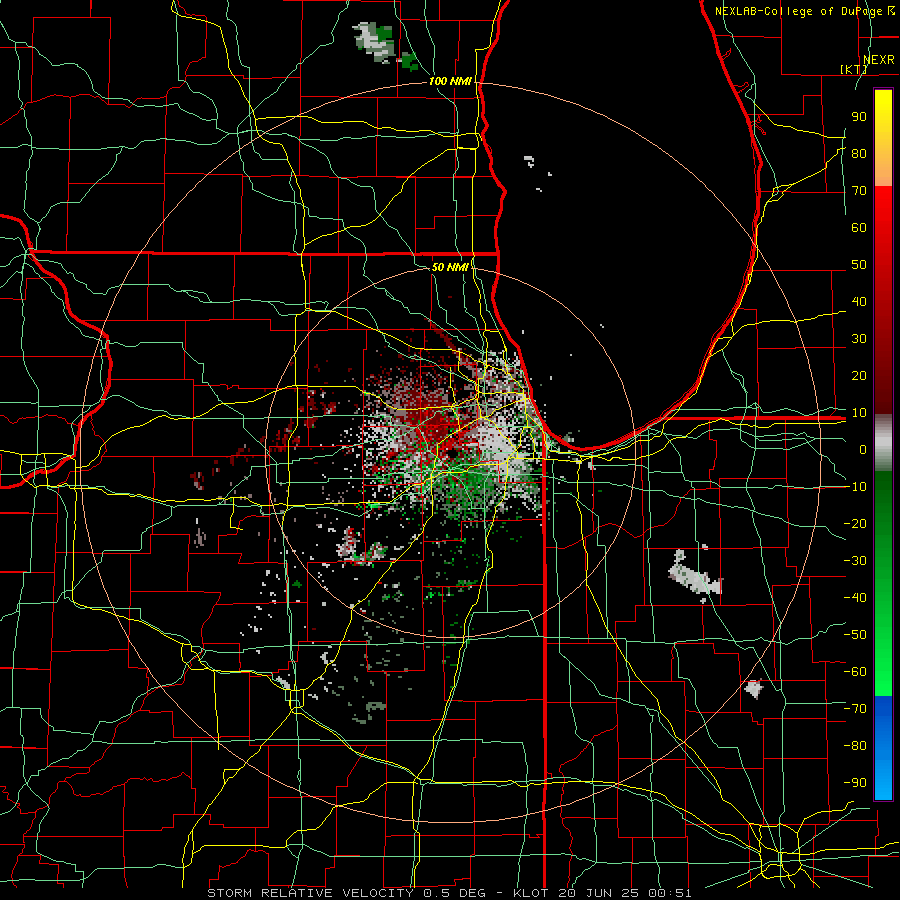Click the 100 NMI range ring label
This screenshot has width=900, height=900.
pos(450,81)
